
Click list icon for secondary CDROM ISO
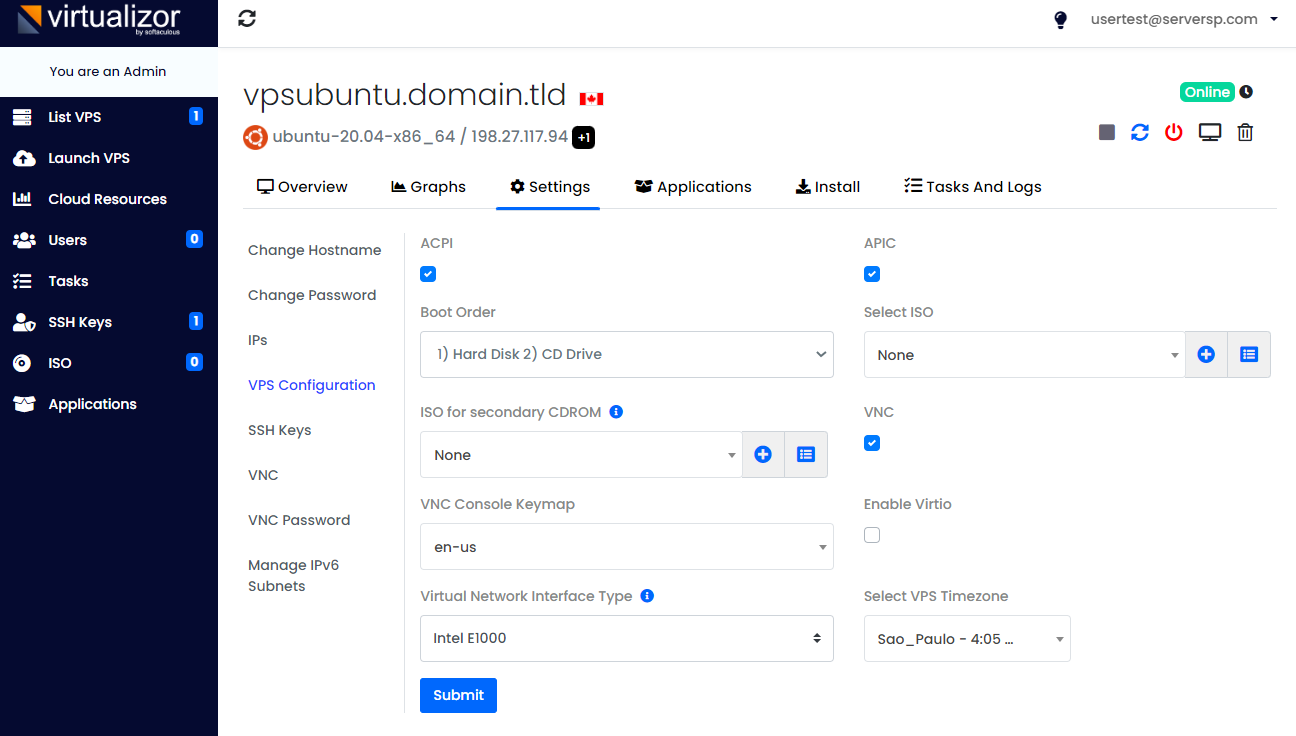click(x=806, y=455)
